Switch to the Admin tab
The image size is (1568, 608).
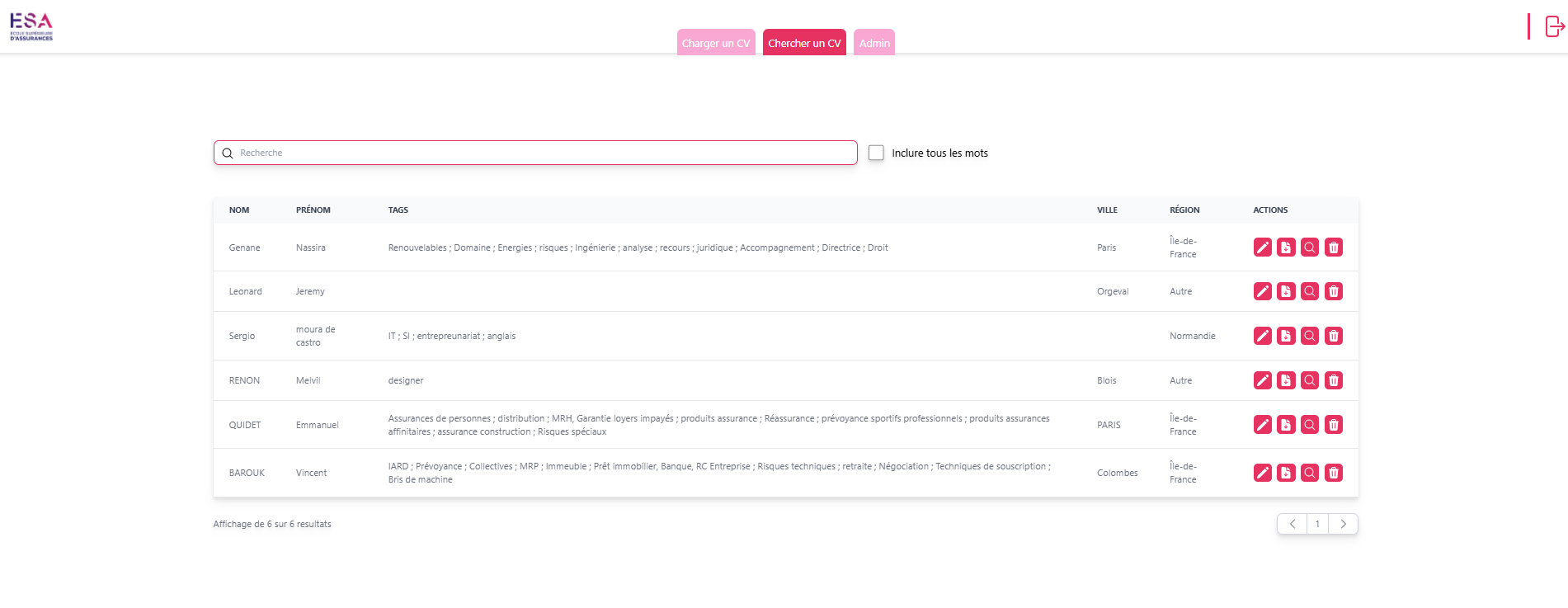(x=874, y=43)
